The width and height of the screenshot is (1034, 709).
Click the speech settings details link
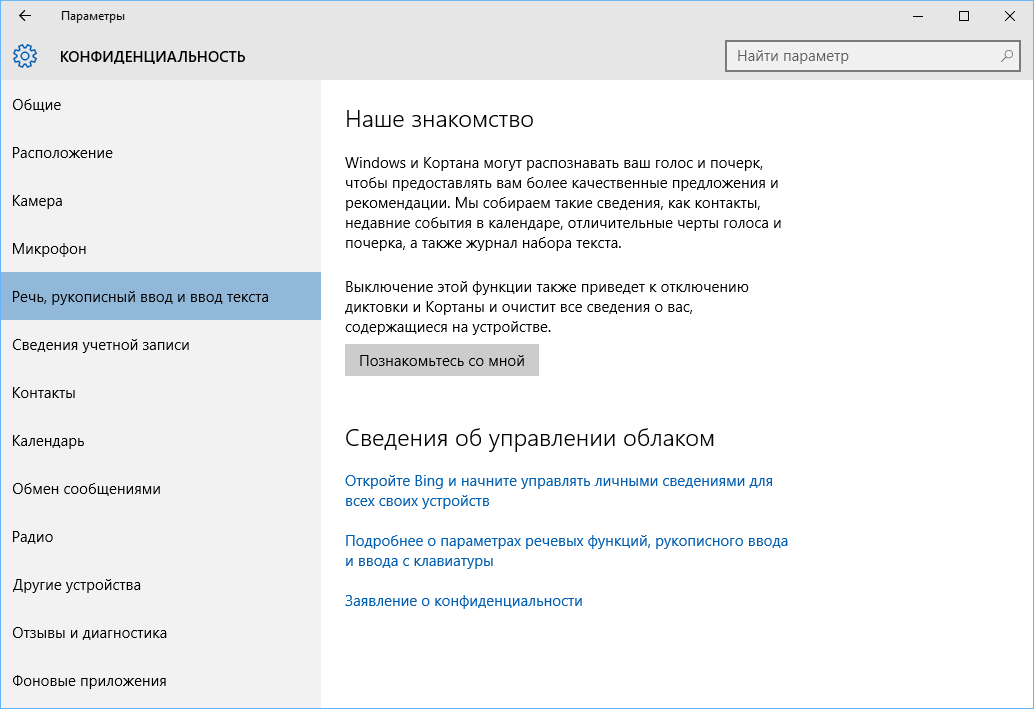(x=567, y=550)
